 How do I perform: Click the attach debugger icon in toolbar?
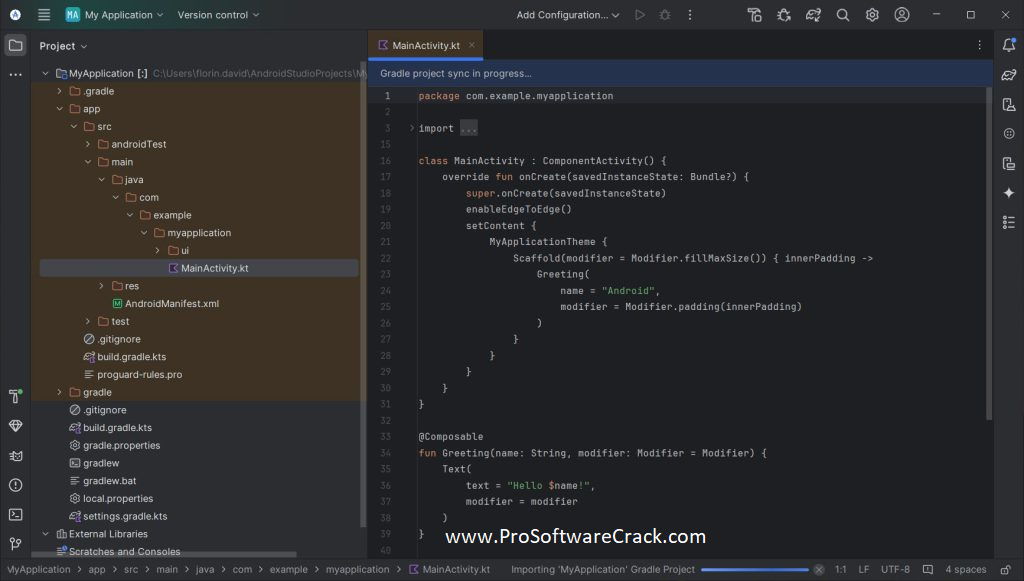tap(784, 14)
